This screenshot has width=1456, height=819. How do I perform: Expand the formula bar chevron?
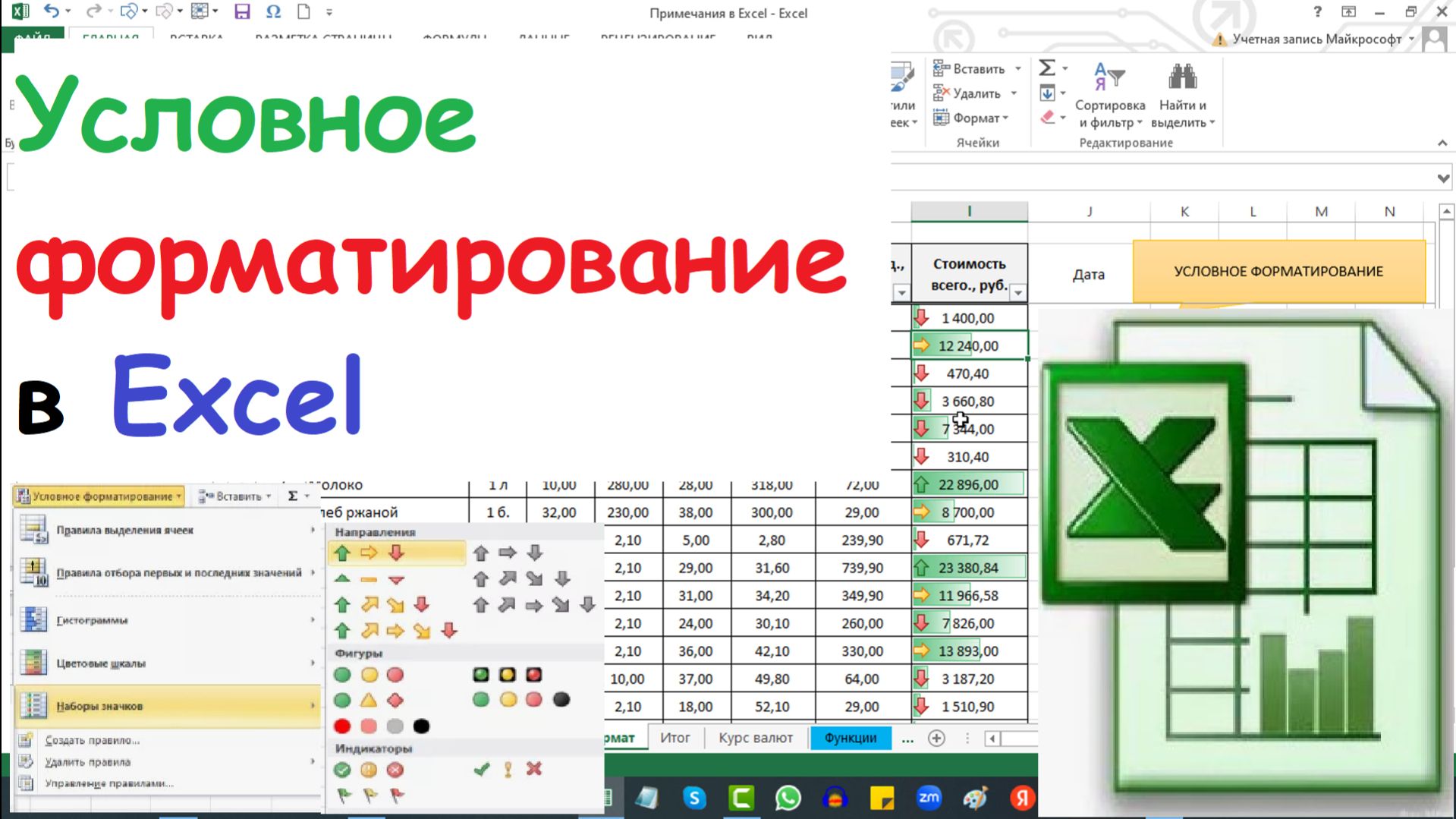pyautogui.click(x=1442, y=178)
